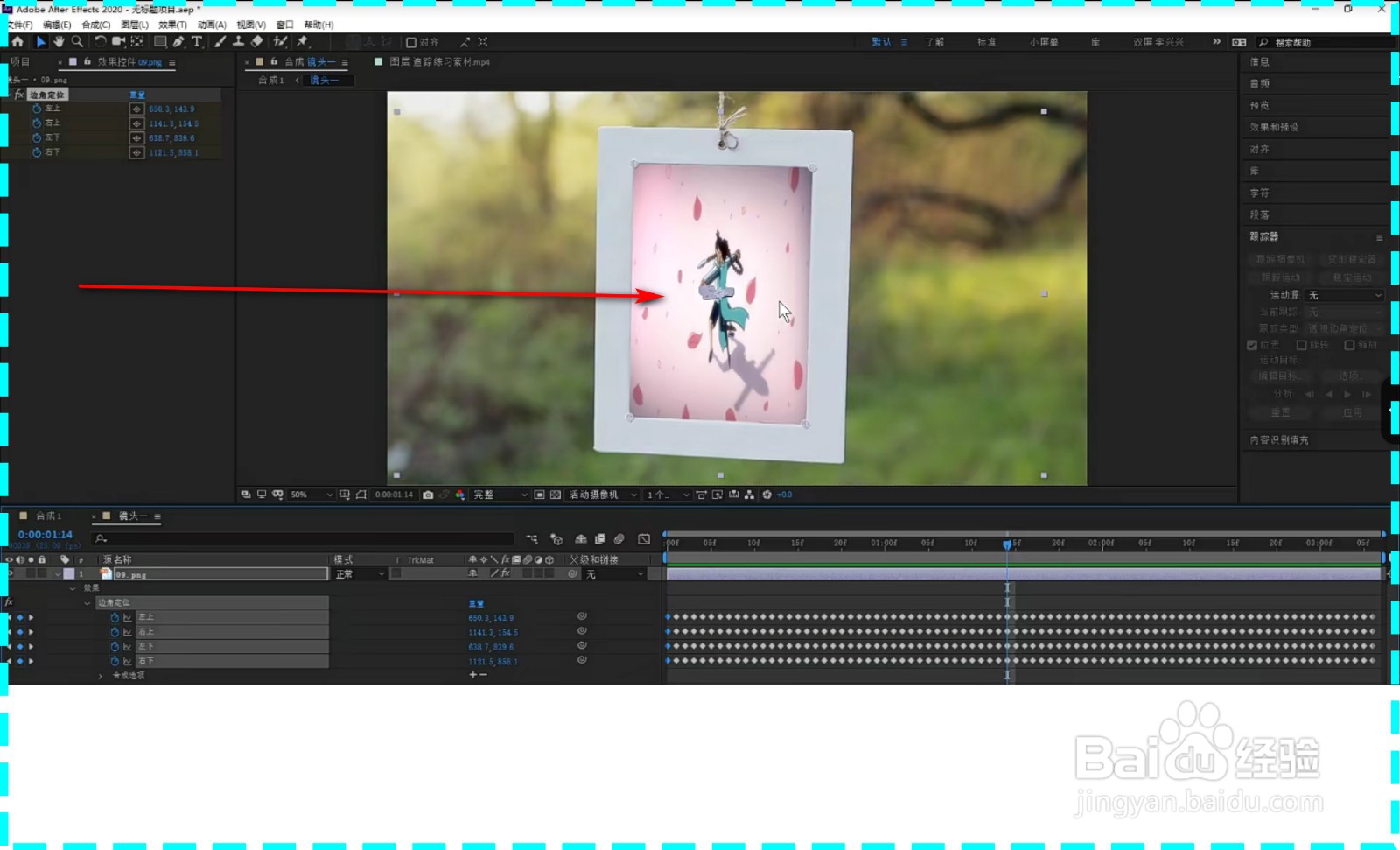Click the Home icon in the toolbar
Viewport: 1400px width, 850px height.
pyautogui.click(x=17, y=41)
